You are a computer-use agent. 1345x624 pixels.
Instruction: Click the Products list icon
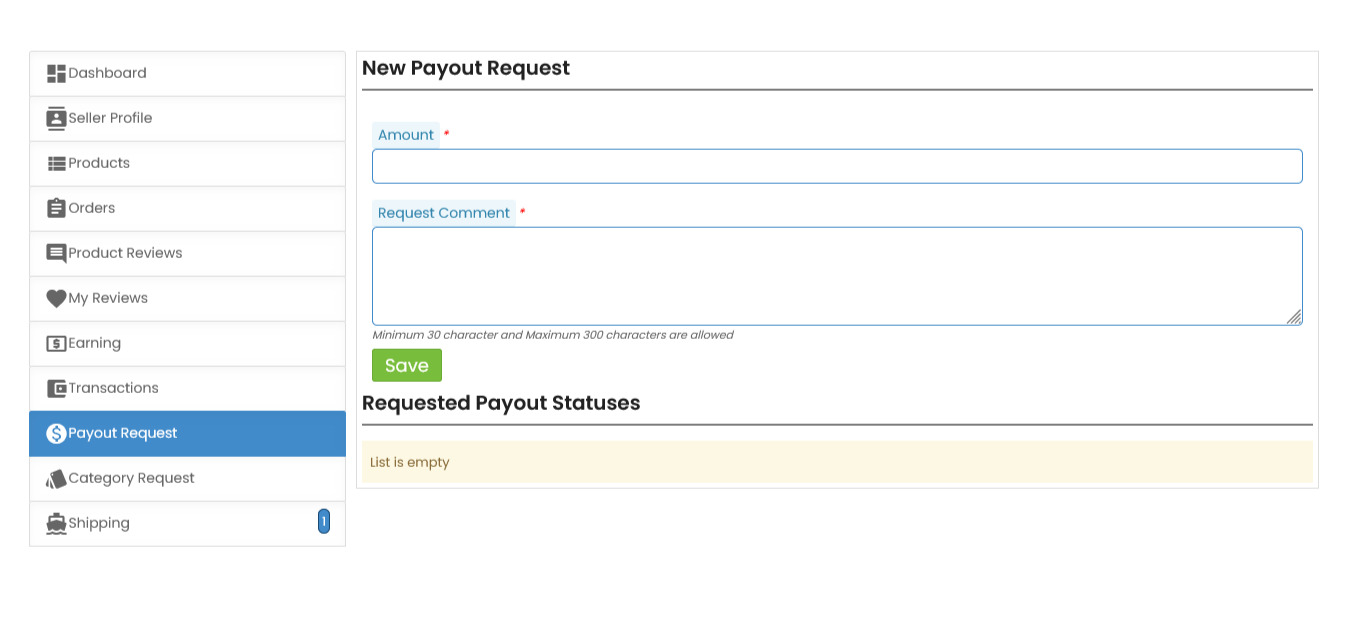tap(56, 163)
